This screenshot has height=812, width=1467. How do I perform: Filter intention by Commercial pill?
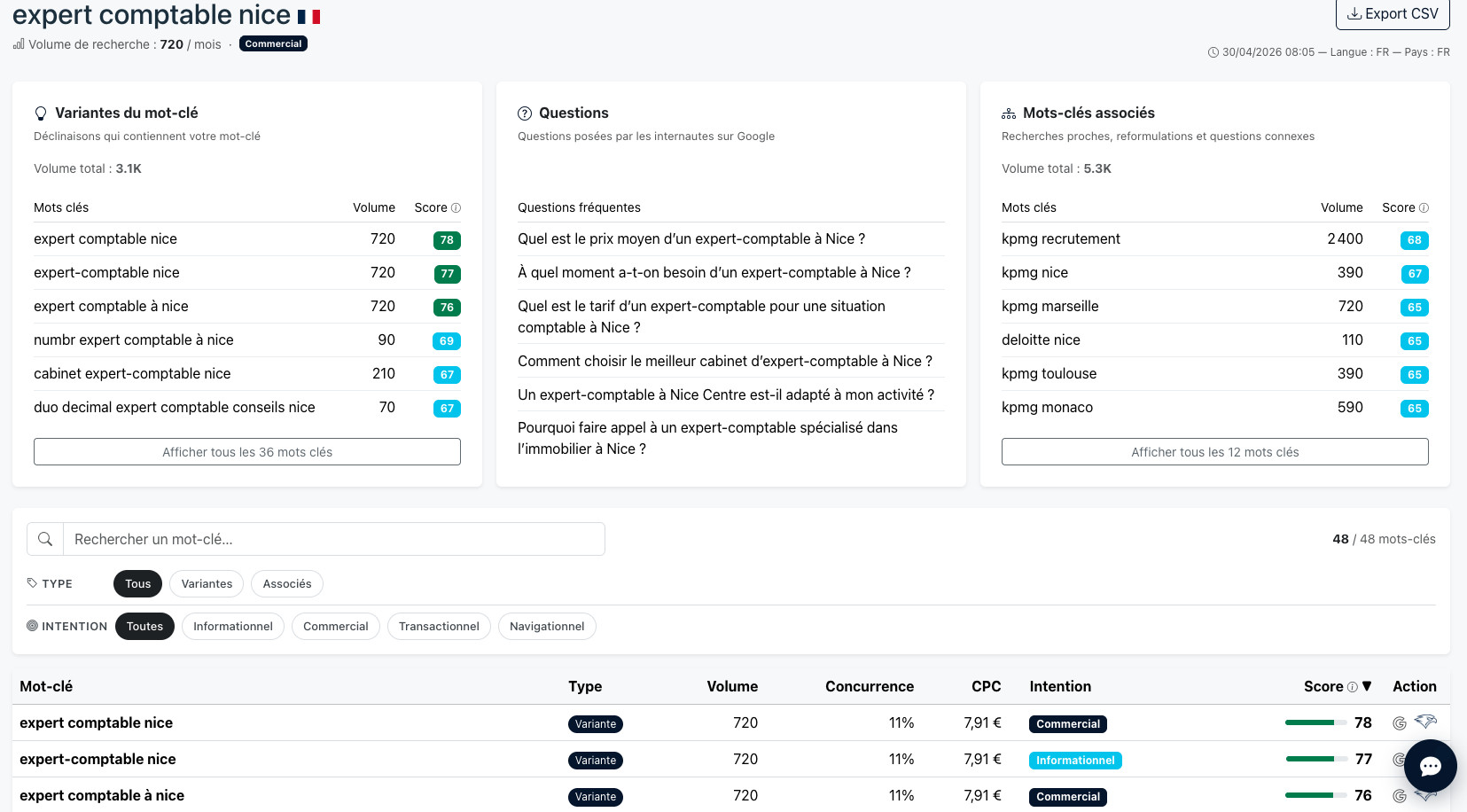coord(336,626)
